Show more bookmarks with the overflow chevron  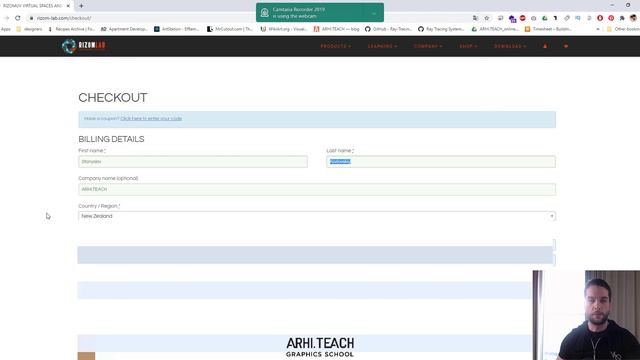tap(598, 29)
